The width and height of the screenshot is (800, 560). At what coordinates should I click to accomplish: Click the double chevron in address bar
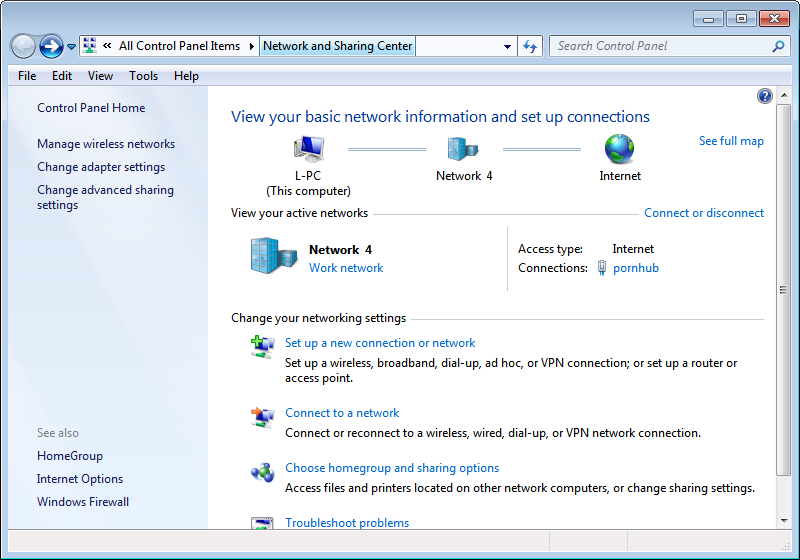(x=107, y=46)
